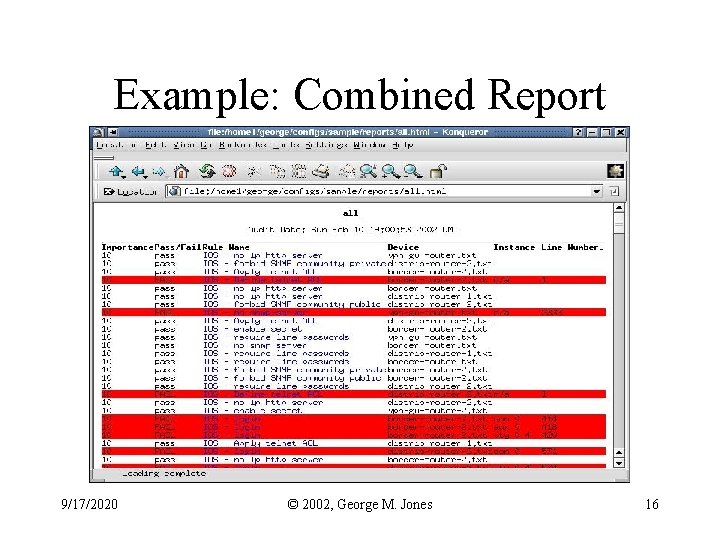Click 'vpn-gw-router.txt' in the first table row
720x540 pixels.
432,255
